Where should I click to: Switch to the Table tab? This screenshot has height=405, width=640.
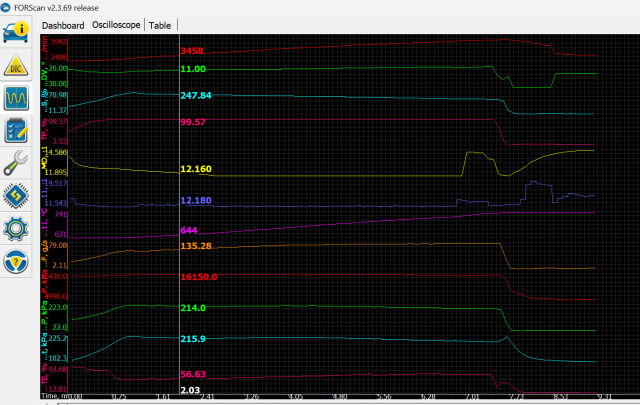(x=160, y=24)
